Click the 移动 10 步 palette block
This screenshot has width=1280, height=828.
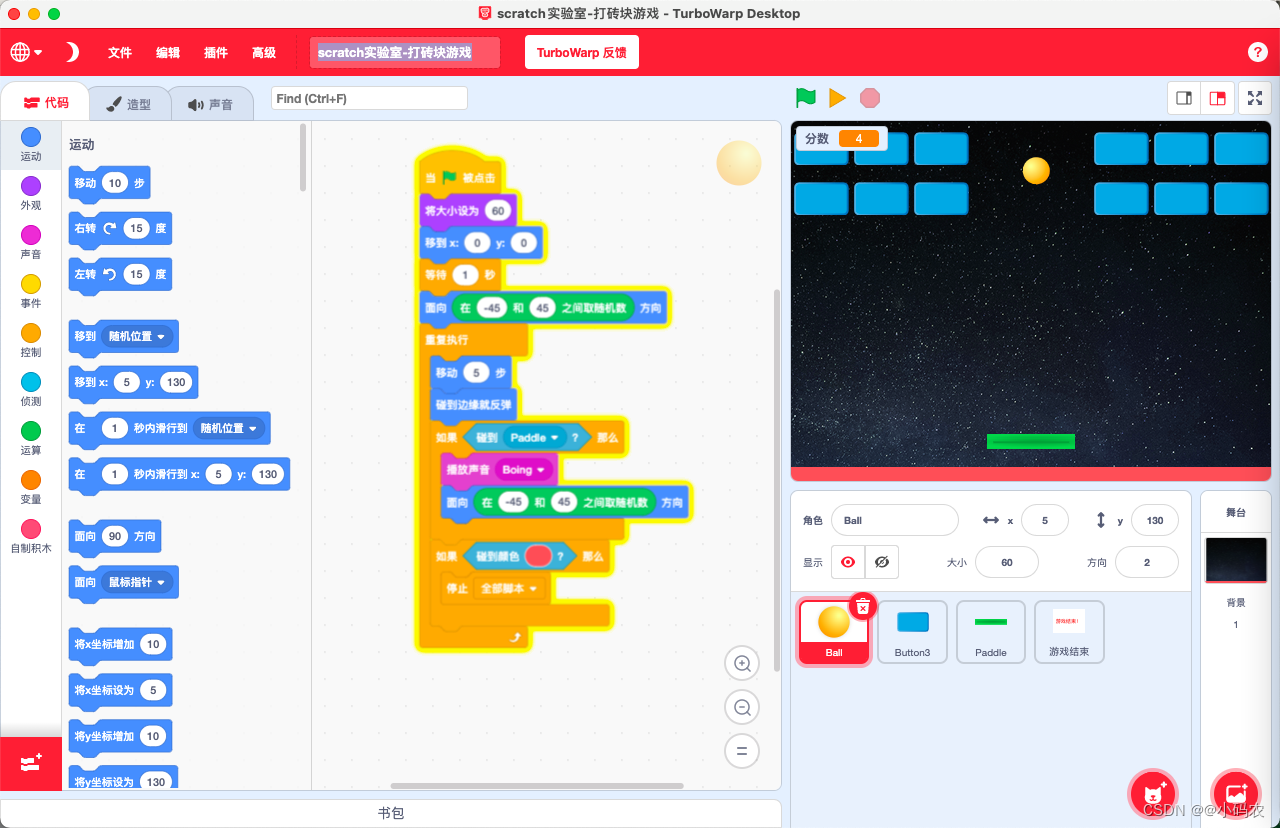(x=109, y=183)
